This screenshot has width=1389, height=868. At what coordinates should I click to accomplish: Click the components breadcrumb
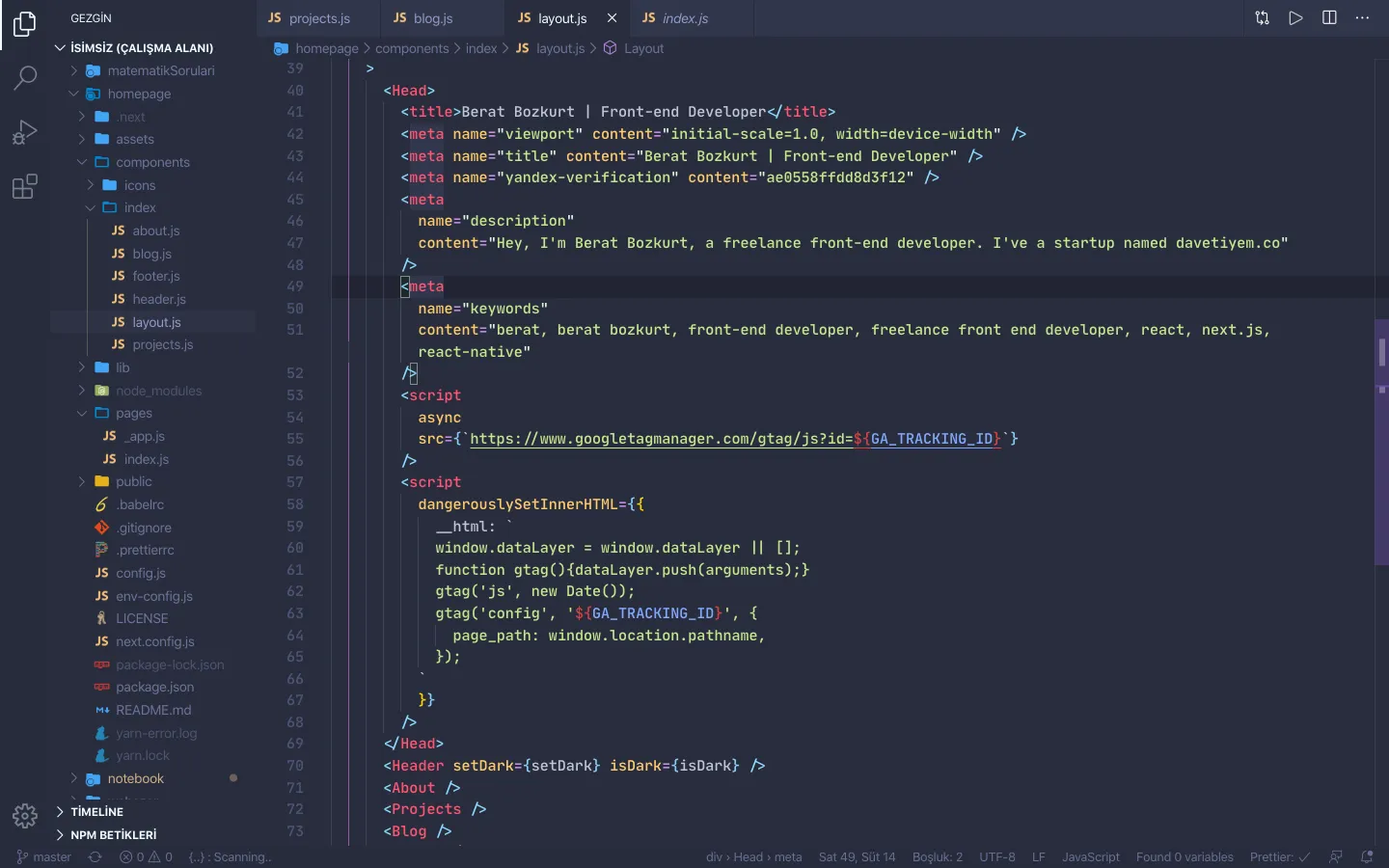(412, 48)
